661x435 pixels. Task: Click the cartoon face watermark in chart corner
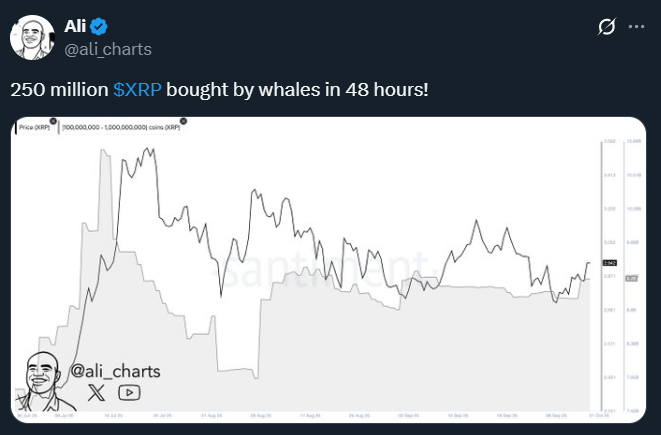pyautogui.click(x=42, y=378)
